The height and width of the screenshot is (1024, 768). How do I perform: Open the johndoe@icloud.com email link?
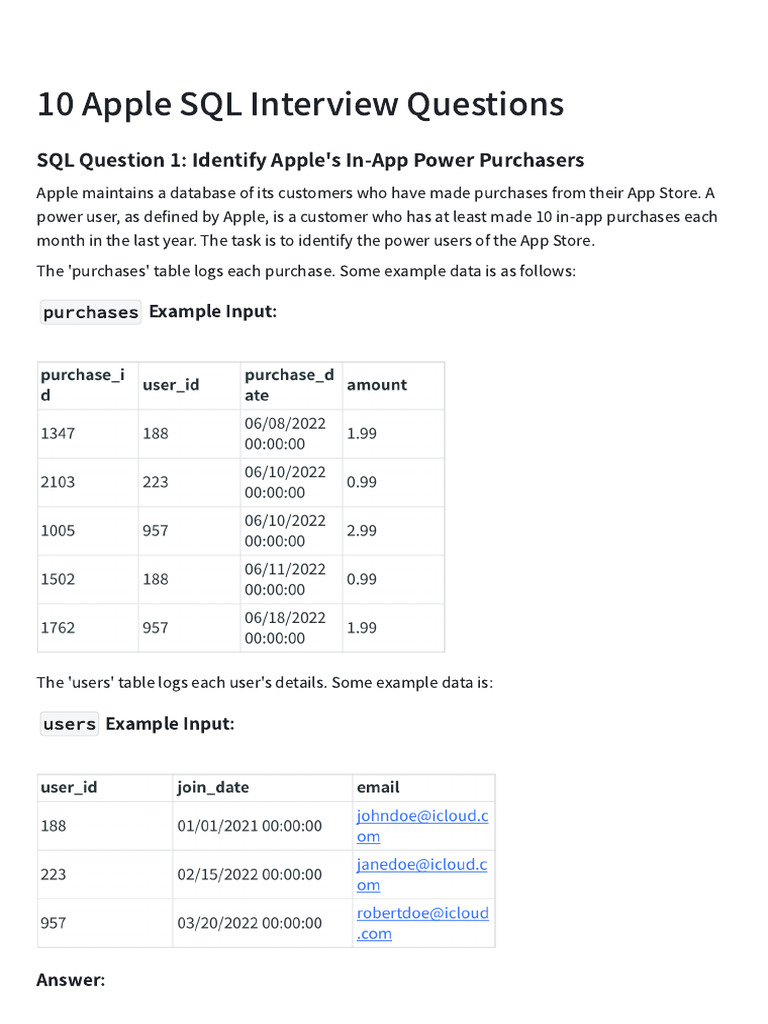(422, 816)
